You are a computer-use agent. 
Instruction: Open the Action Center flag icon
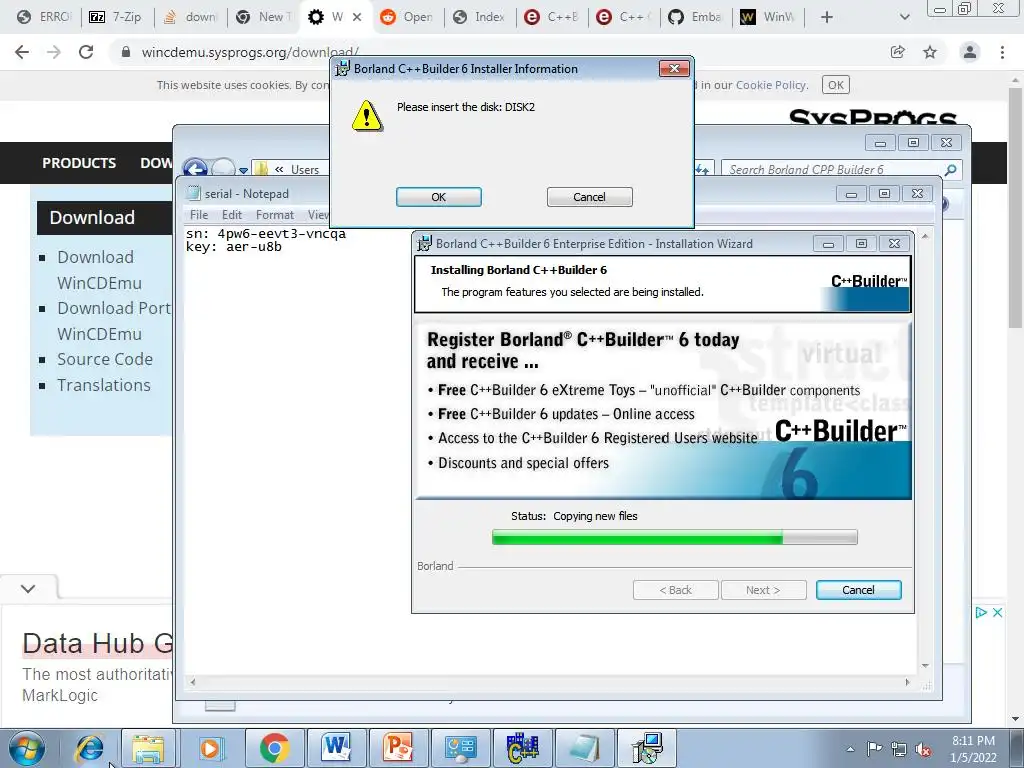click(874, 748)
